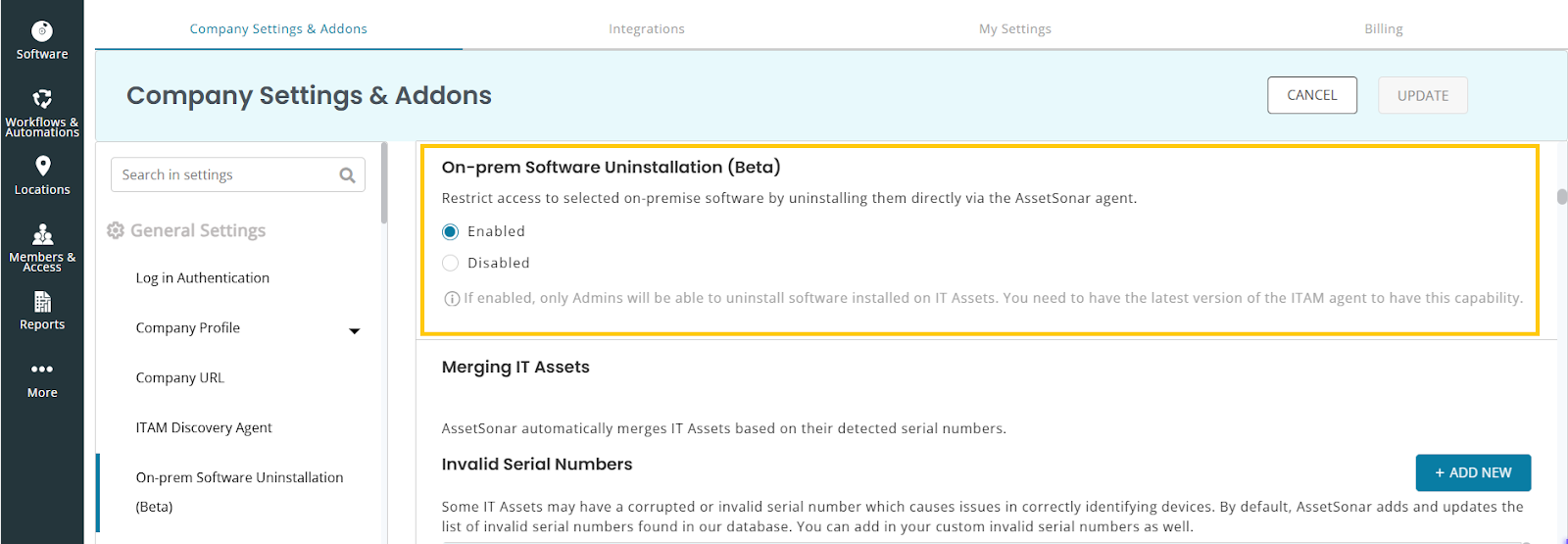The image size is (1568, 544).
Task: Switch to the My Settings tab
Action: pyautogui.click(x=1015, y=28)
